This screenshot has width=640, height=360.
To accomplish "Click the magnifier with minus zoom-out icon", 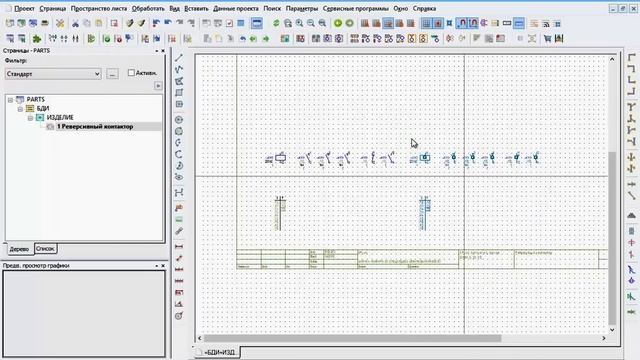I will pos(311,23).
